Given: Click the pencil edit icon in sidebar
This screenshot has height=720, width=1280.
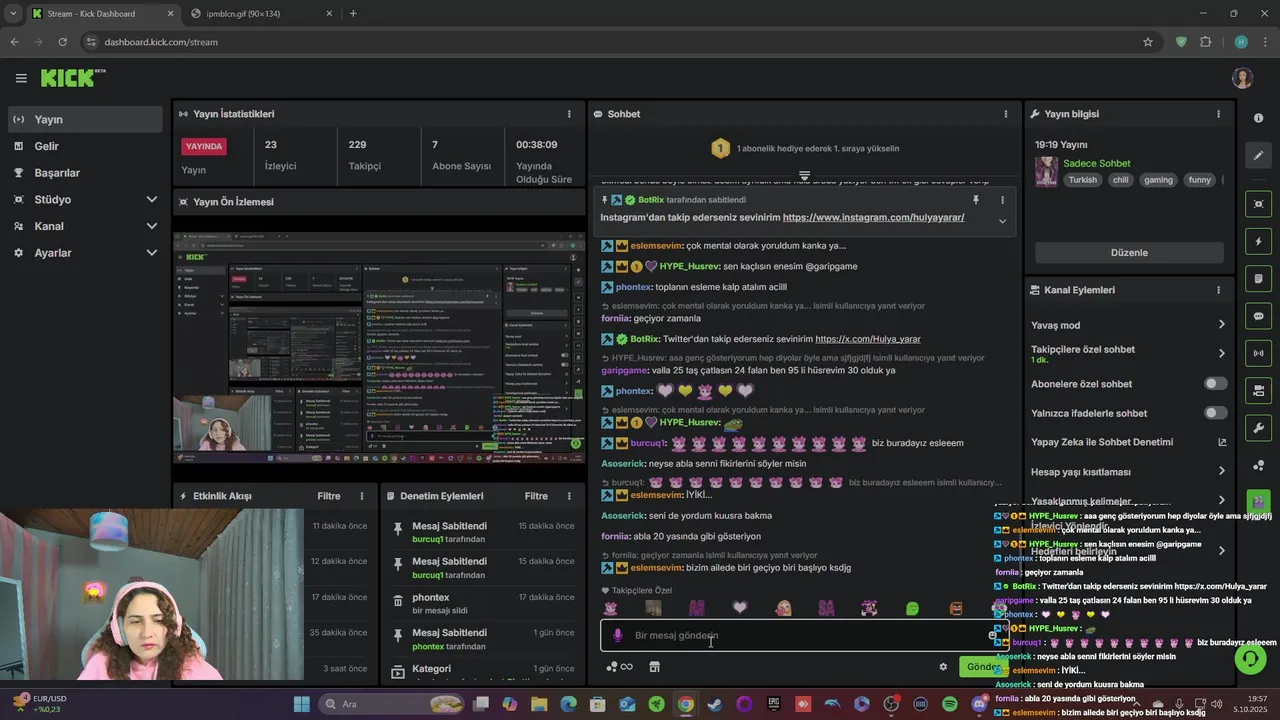Looking at the screenshot, I should coord(1258,156).
